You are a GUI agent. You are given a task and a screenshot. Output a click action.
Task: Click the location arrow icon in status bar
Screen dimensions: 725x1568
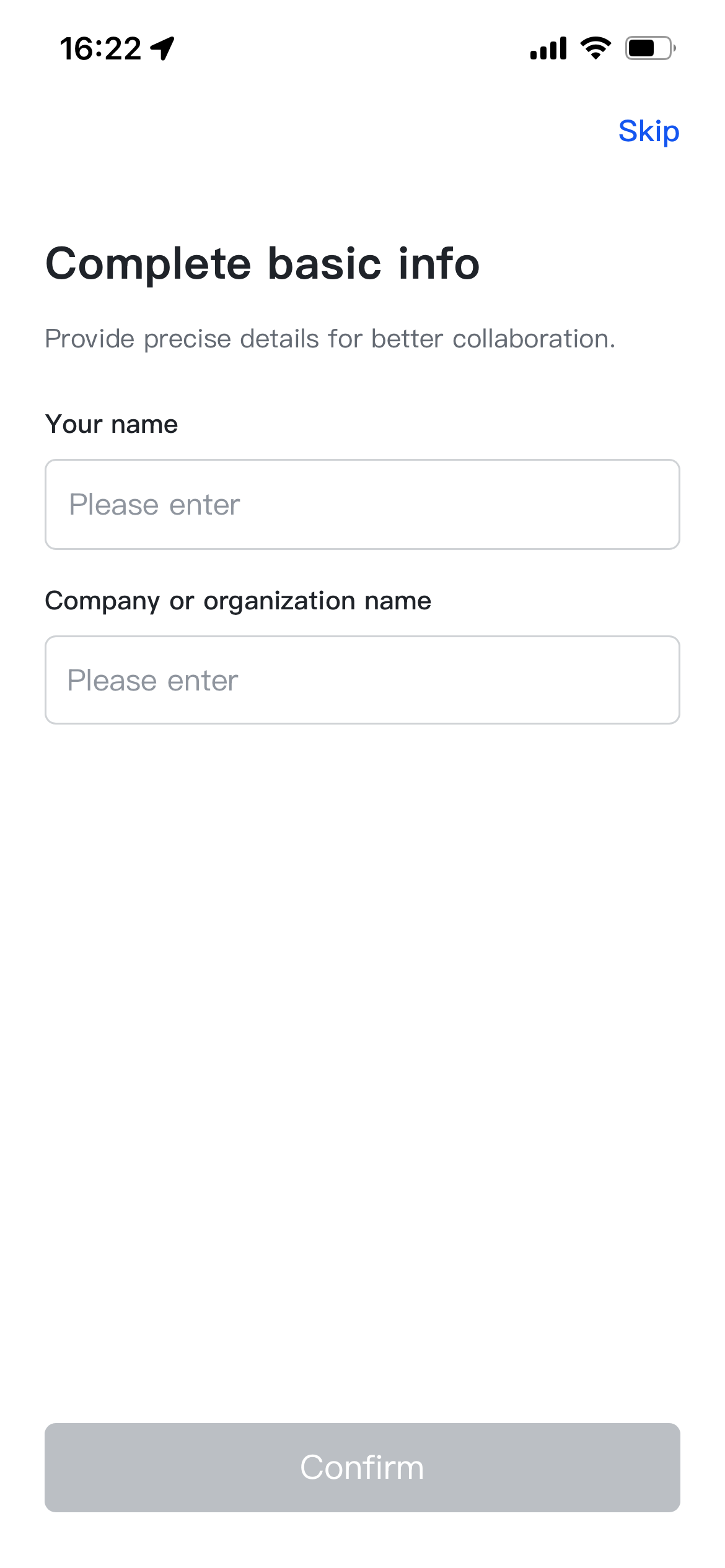coord(160,46)
